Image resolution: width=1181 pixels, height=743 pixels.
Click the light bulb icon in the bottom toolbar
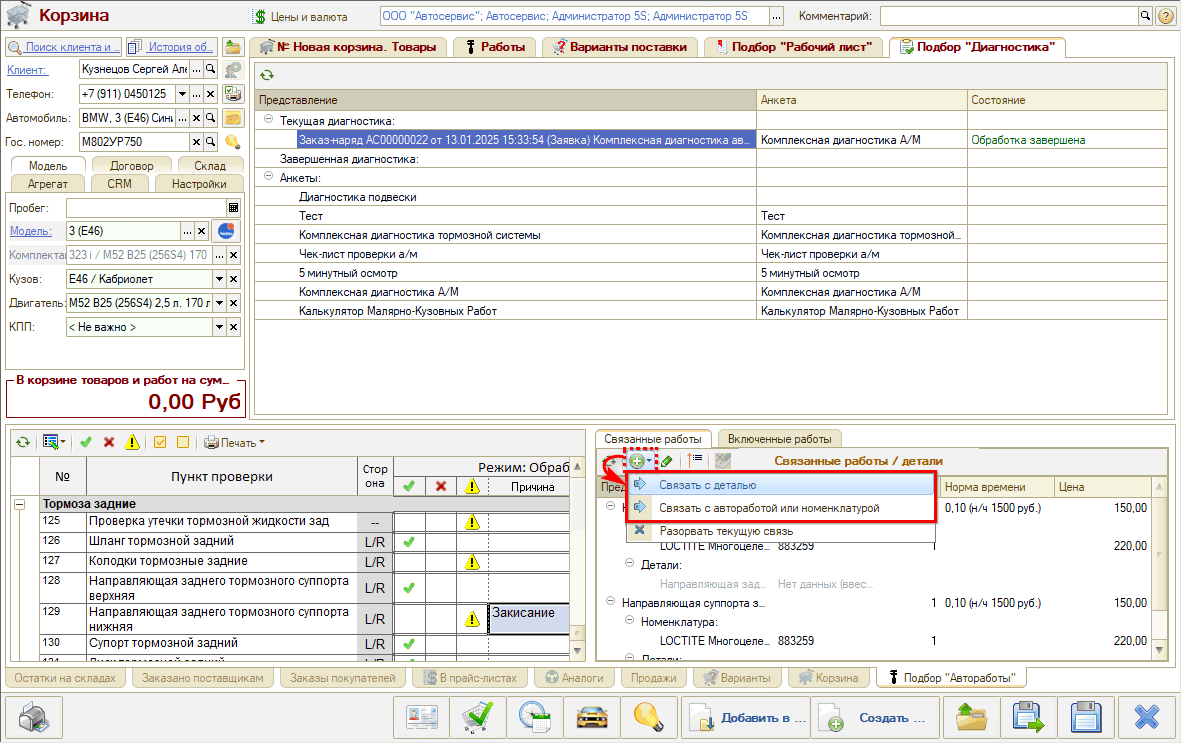coord(649,718)
